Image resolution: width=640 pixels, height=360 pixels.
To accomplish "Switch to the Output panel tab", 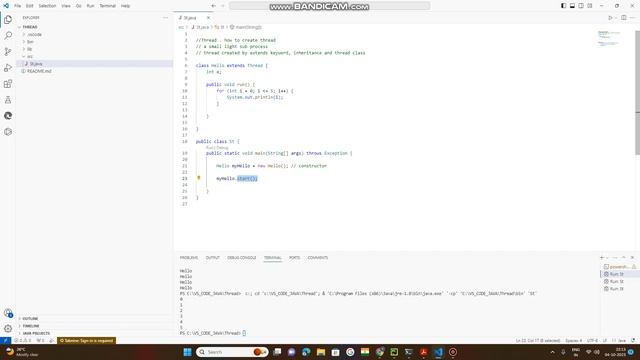I will click(x=213, y=258).
